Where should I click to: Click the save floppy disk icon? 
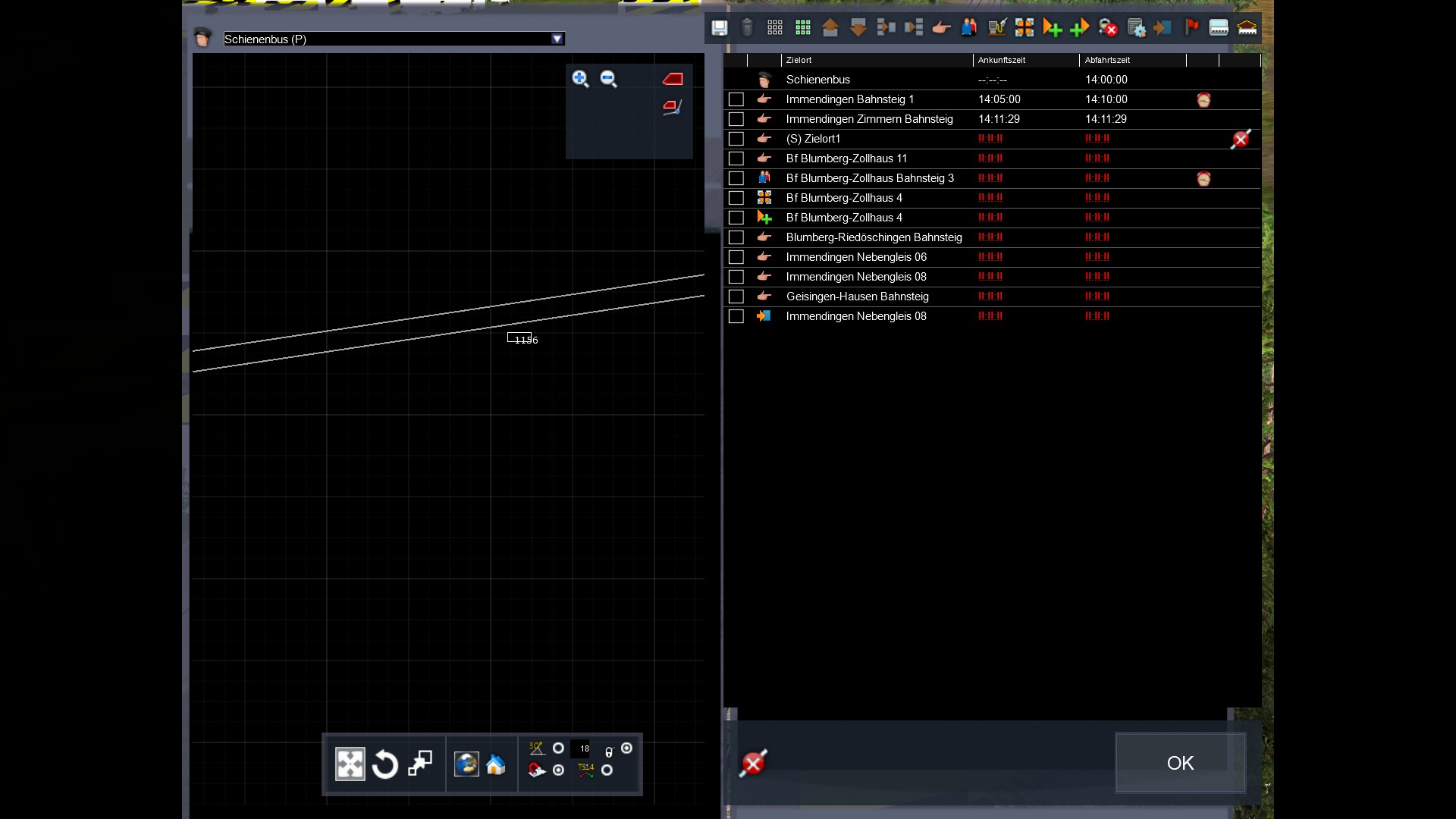coord(719,28)
